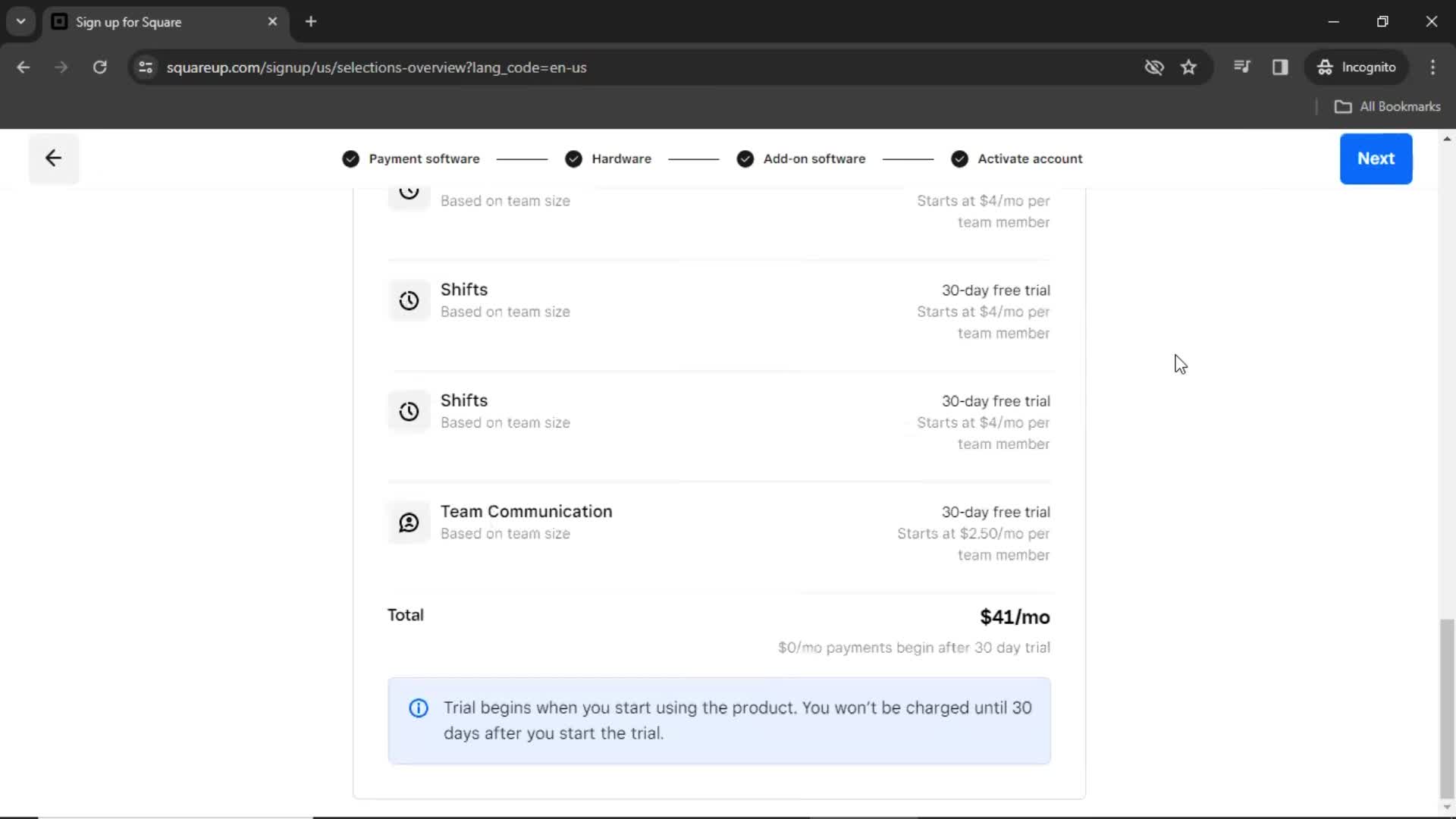The image size is (1456, 819).
Task: Click the $41/mo total amount
Action: click(1015, 617)
